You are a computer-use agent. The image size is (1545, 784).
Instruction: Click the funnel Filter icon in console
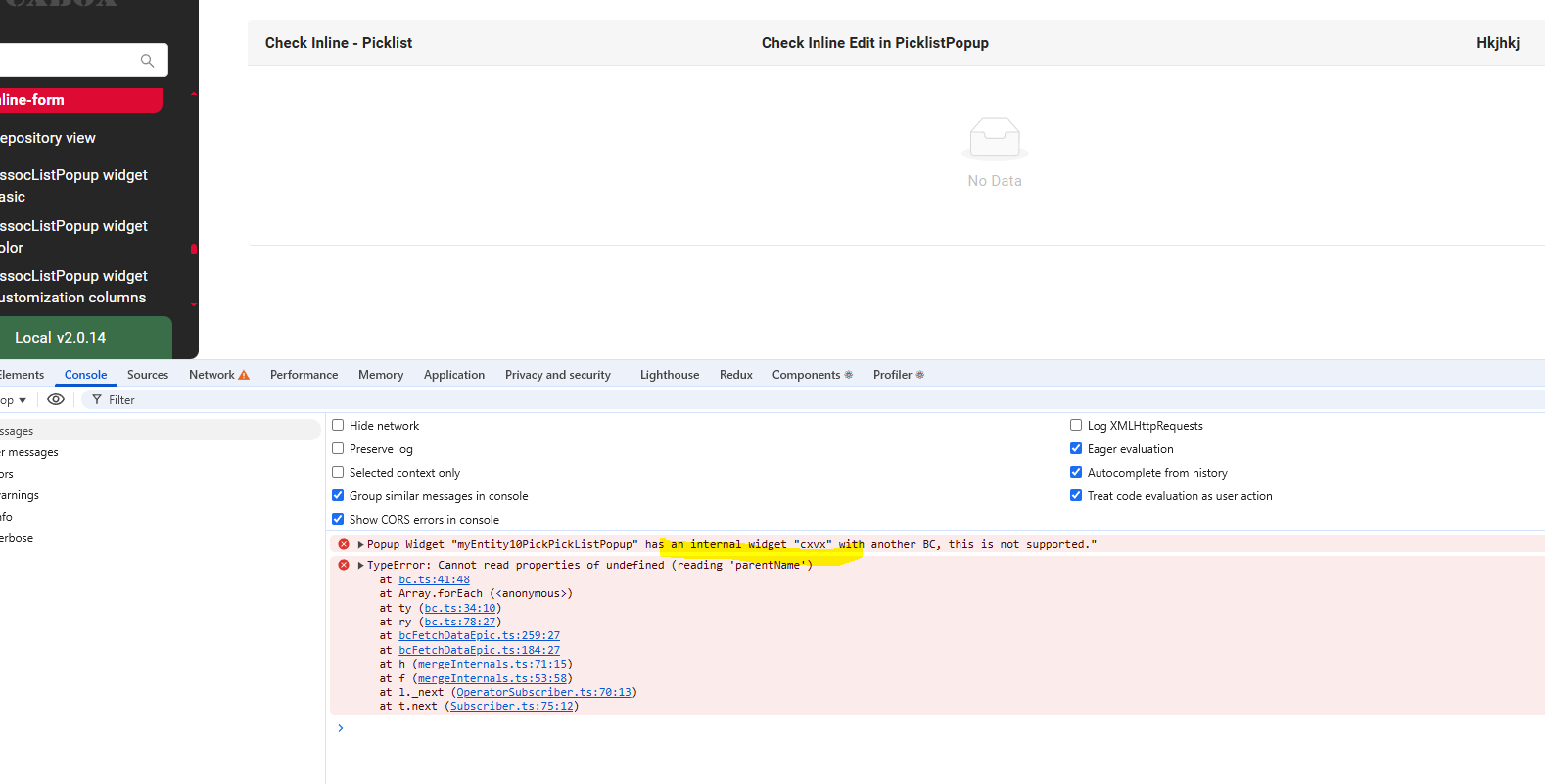[96, 399]
